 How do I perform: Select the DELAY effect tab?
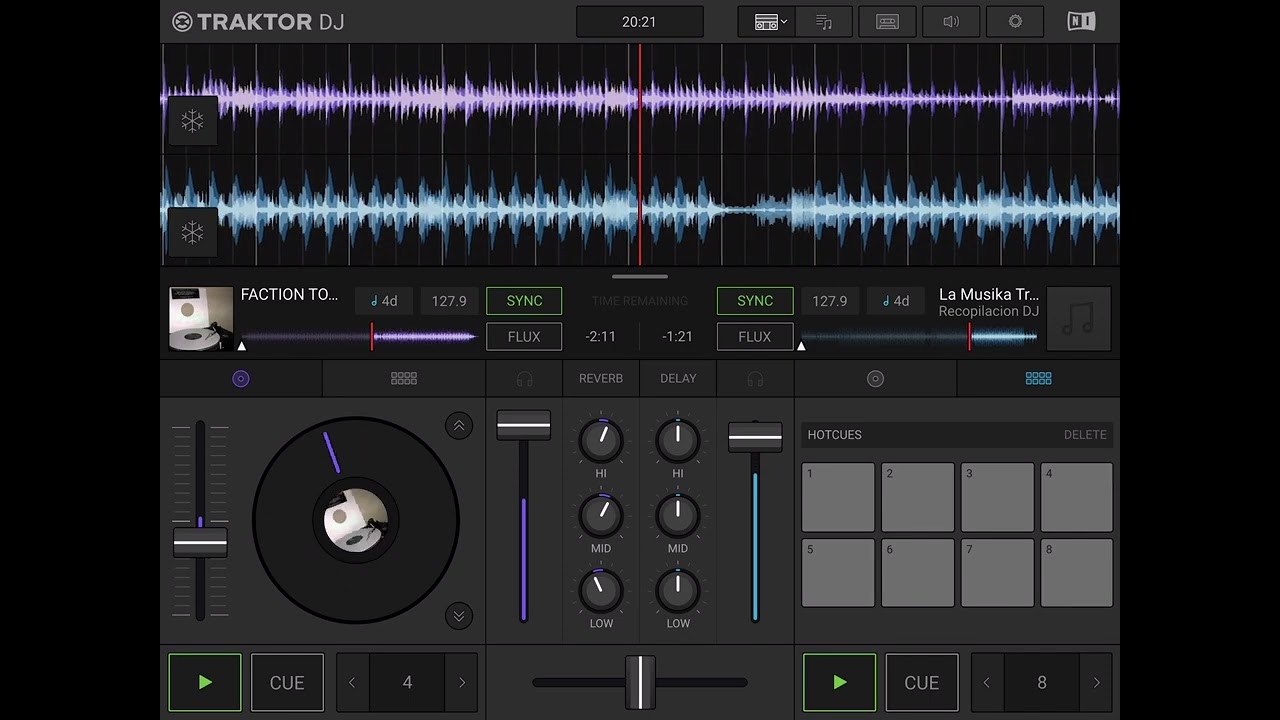[x=678, y=379]
